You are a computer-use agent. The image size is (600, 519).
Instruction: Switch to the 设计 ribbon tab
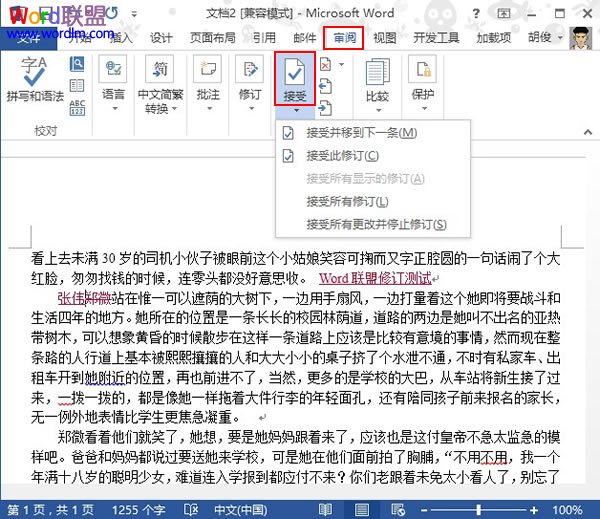[161, 38]
